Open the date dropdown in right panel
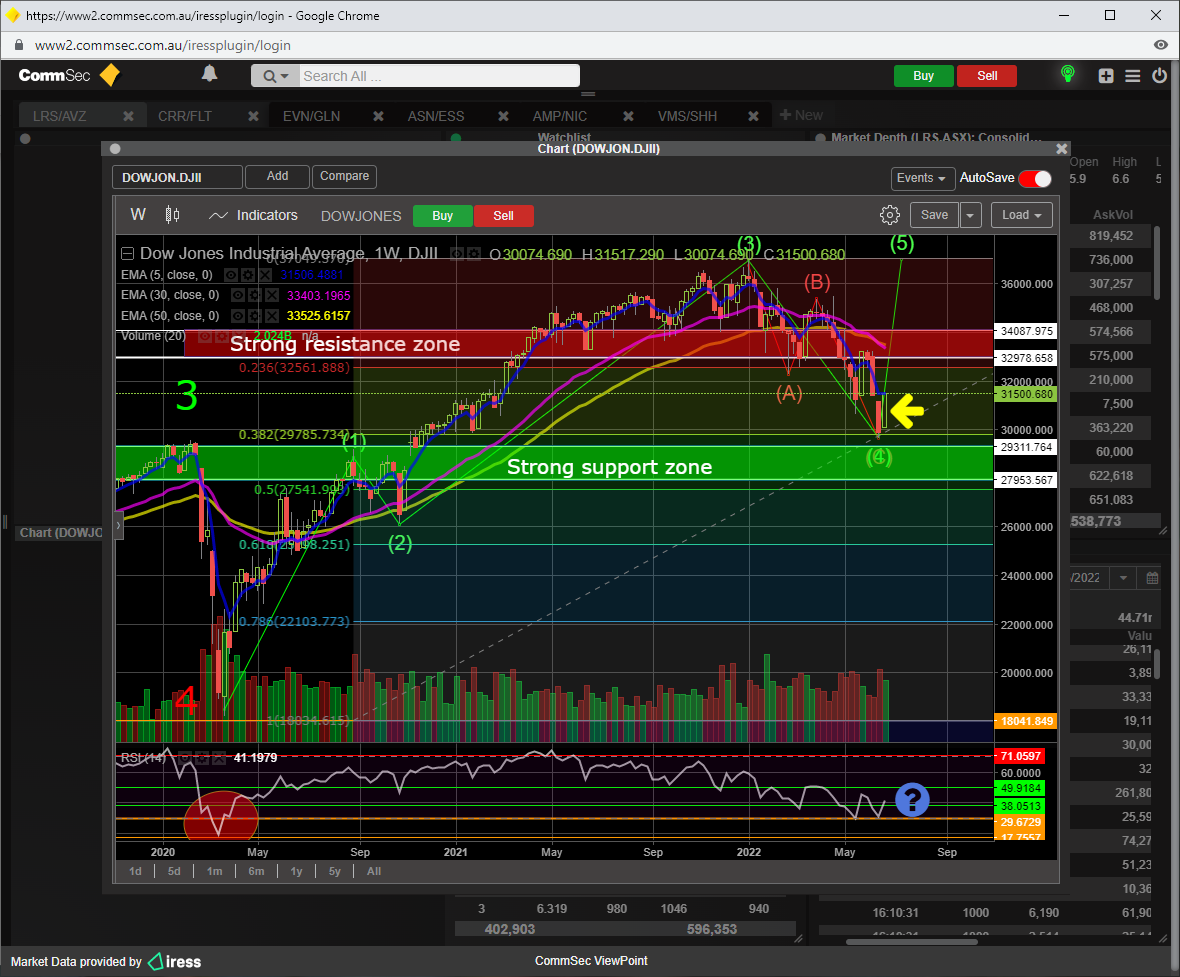This screenshot has height=977, width=1180. click(1123, 578)
